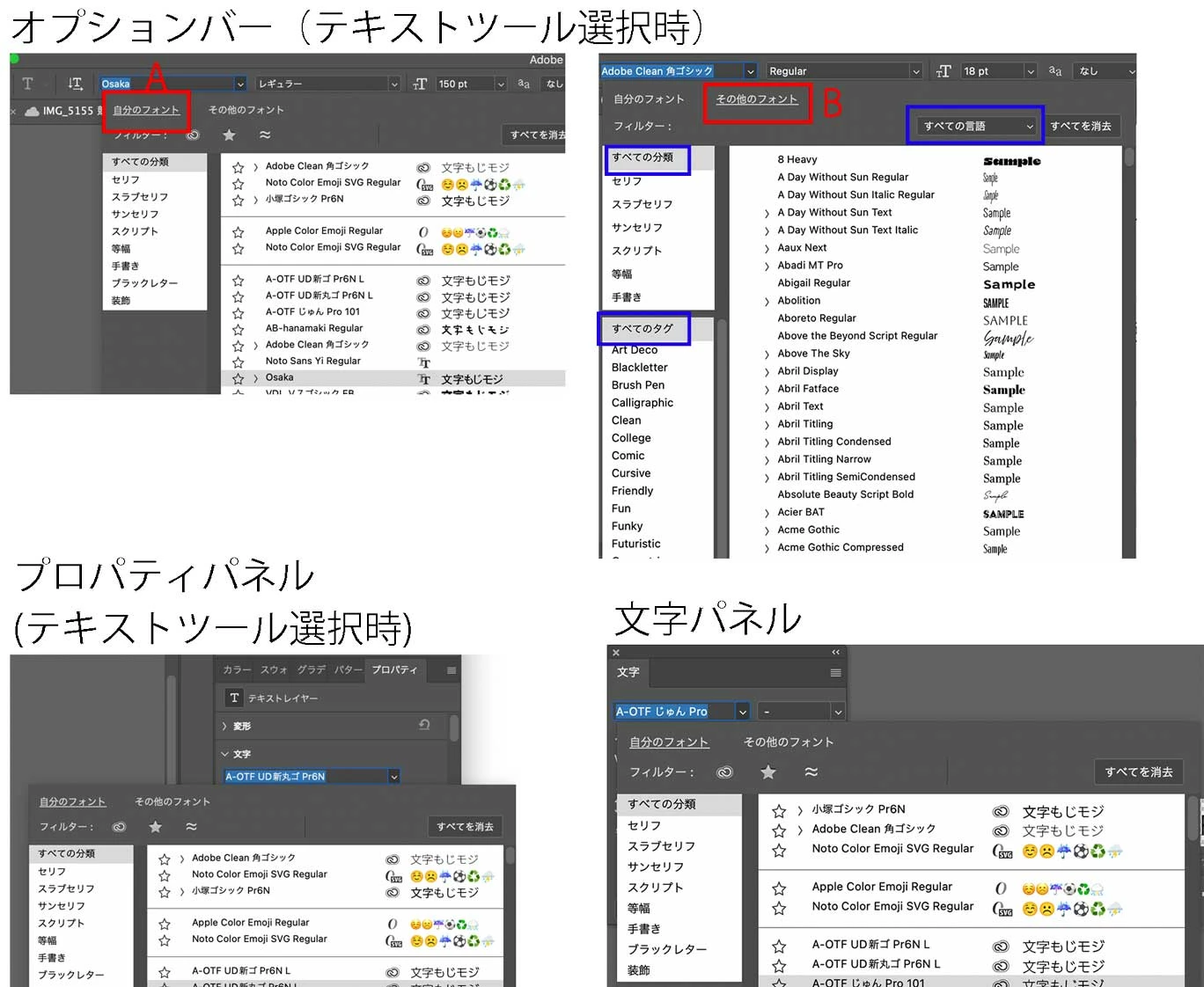1204x987 pixels.
Task: Star A-OTF じゅん Pro 101 in Osaka picker
Action: 238,312
